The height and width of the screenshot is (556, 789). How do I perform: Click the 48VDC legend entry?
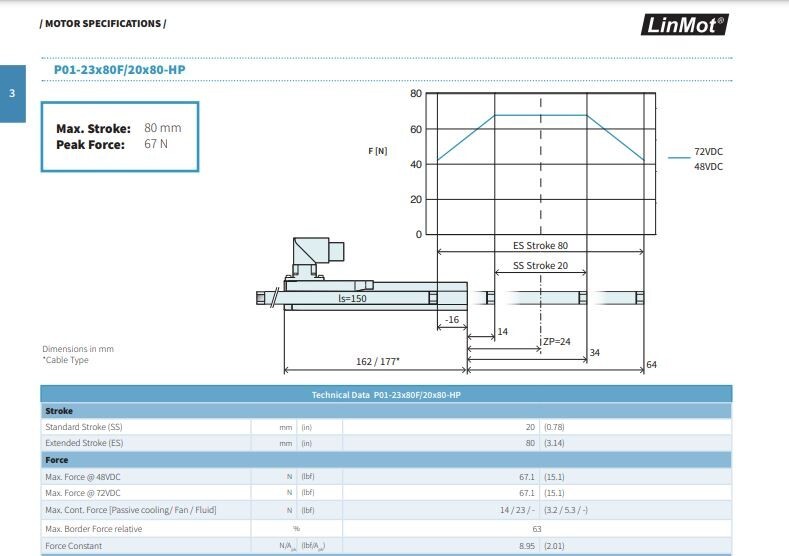click(x=708, y=167)
